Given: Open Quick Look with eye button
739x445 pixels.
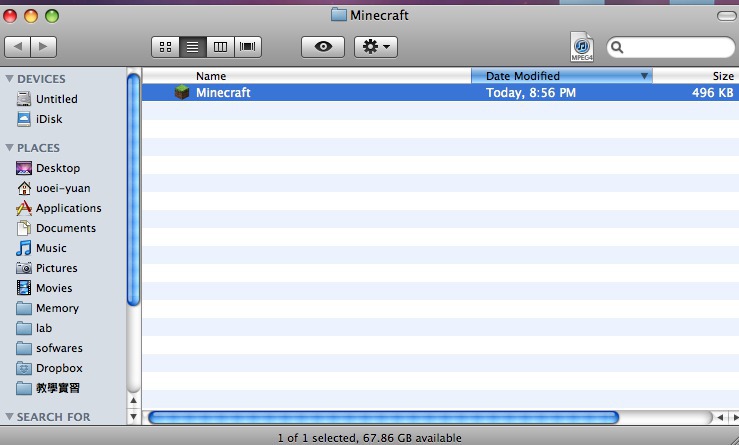Looking at the screenshot, I should [x=323, y=47].
